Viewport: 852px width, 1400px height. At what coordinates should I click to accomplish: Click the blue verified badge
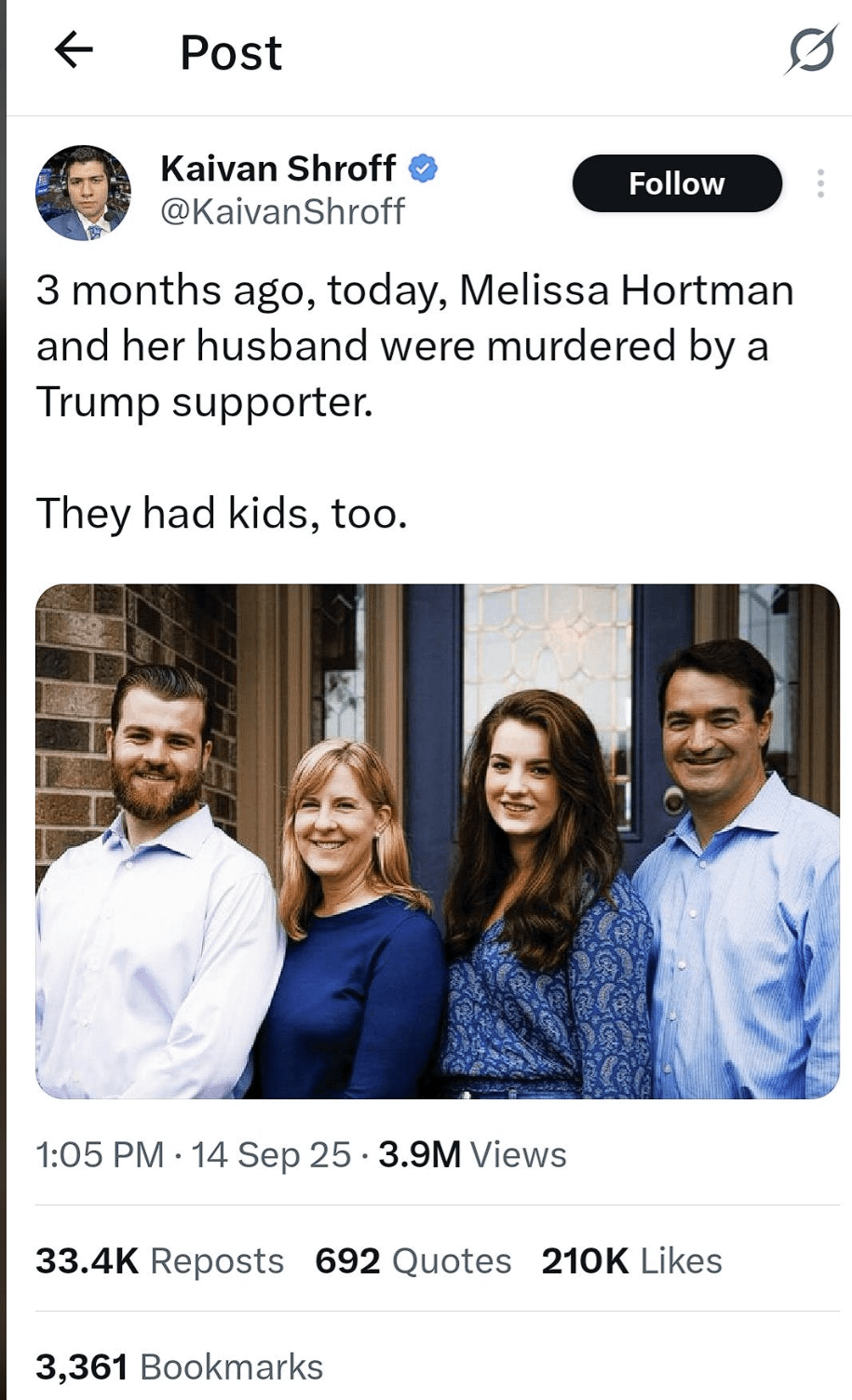(424, 168)
